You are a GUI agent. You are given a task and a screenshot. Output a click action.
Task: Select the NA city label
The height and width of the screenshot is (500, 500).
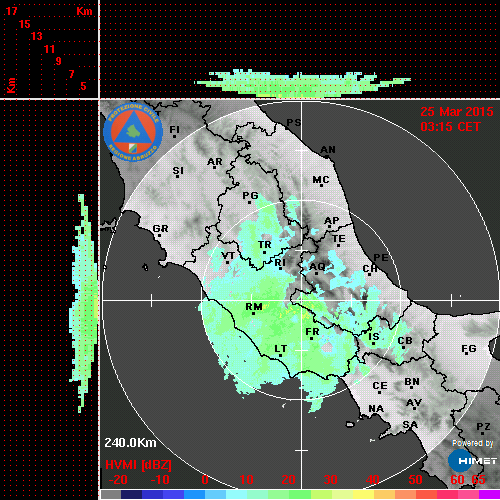coord(376,409)
